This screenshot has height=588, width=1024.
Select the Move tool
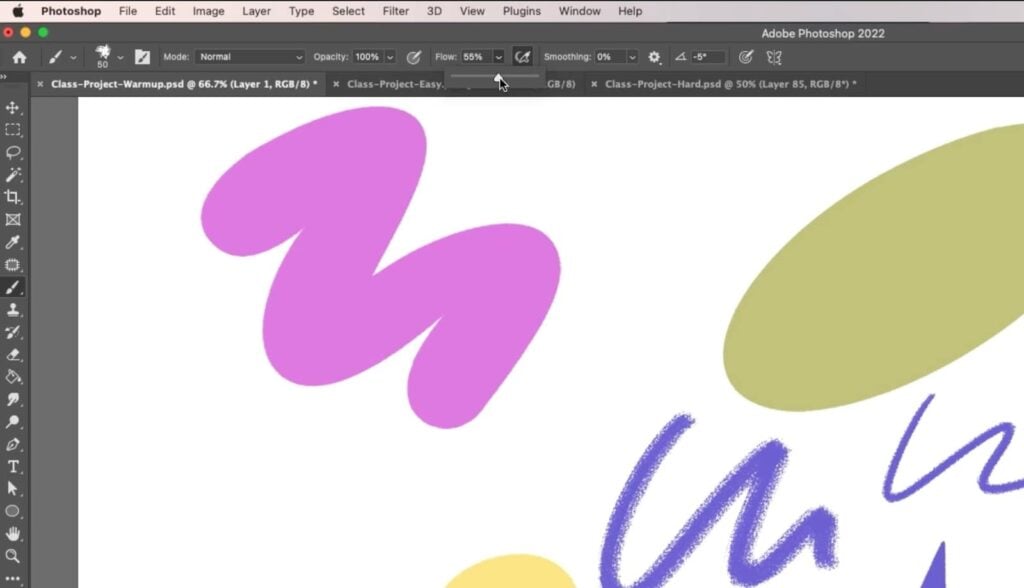click(x=12, y=107)
